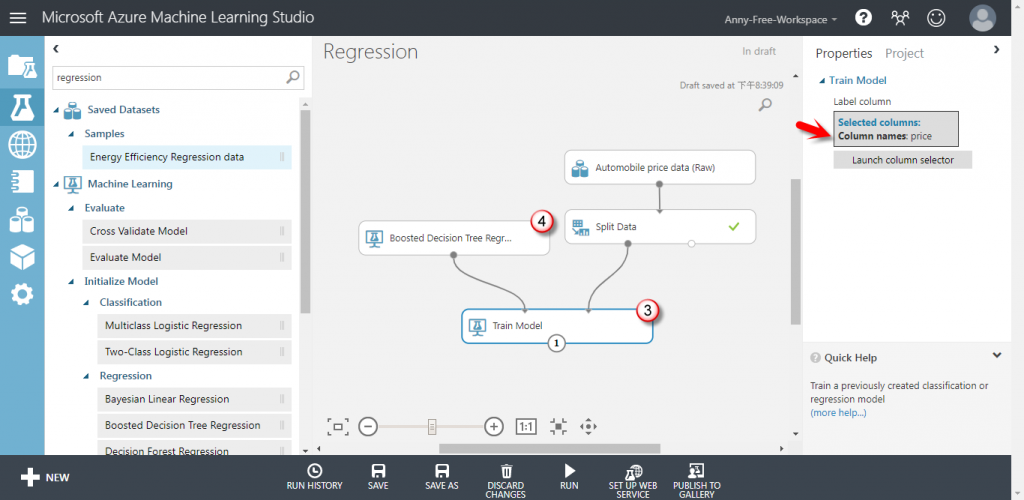Open the help question mark icon
This screenshot has height=500, width=1024.
pyautogui.click(x=863, y=18)
